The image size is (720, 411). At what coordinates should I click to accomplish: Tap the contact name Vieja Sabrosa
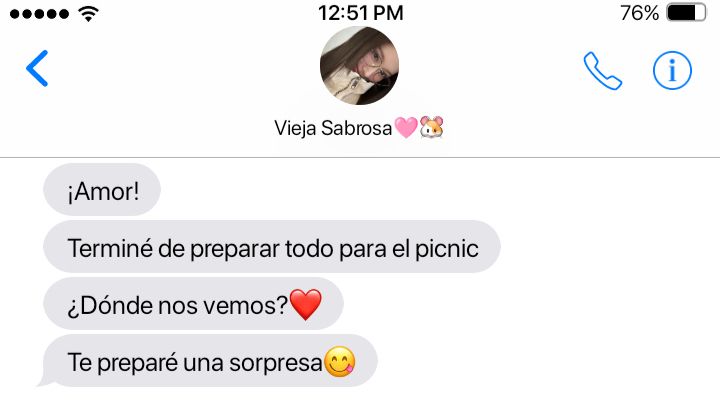(x=333, y=128)
